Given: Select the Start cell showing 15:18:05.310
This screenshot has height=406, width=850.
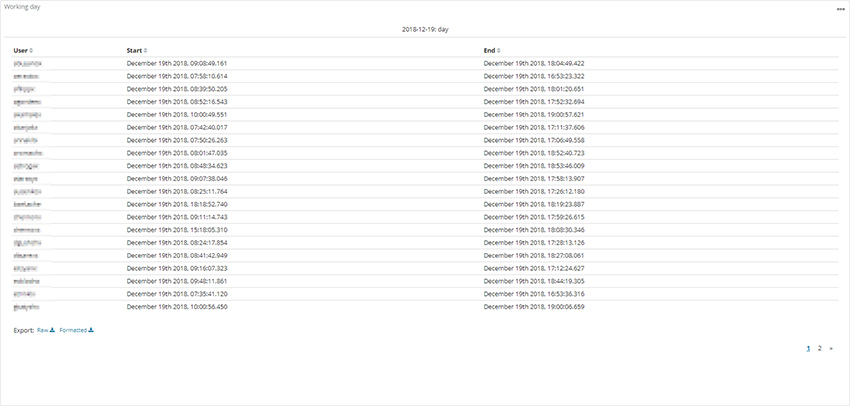Looking at the screenshot, I should [177, 229].
